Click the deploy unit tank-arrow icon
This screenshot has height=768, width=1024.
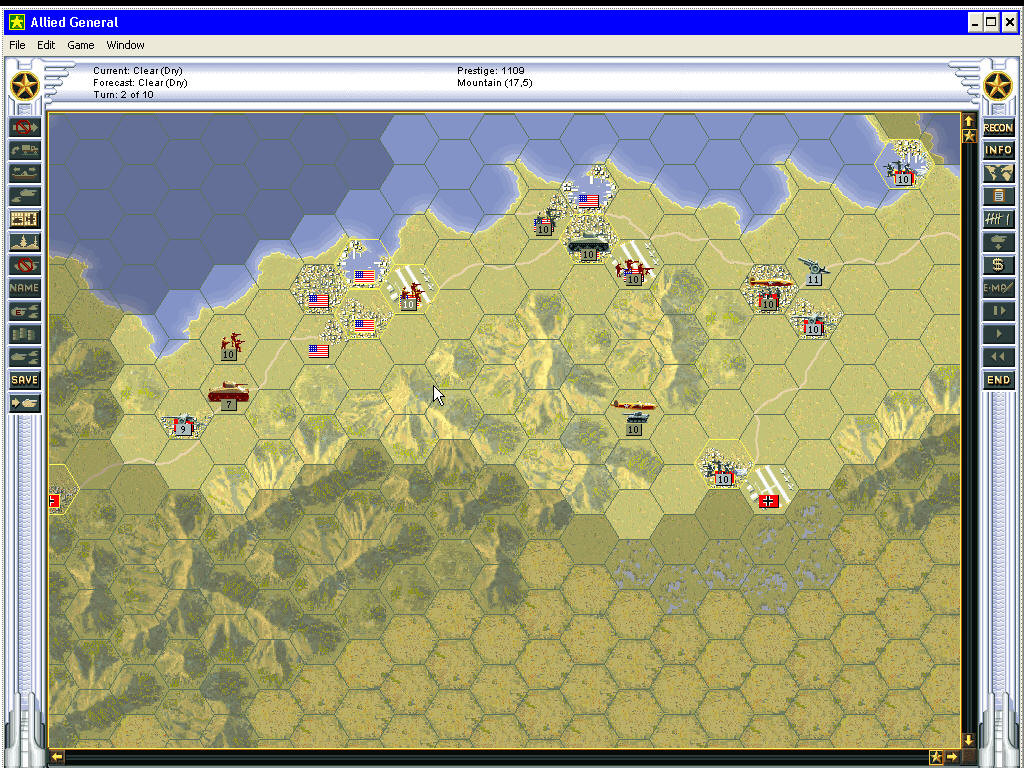pyautogui.click(x=999, y=242)
